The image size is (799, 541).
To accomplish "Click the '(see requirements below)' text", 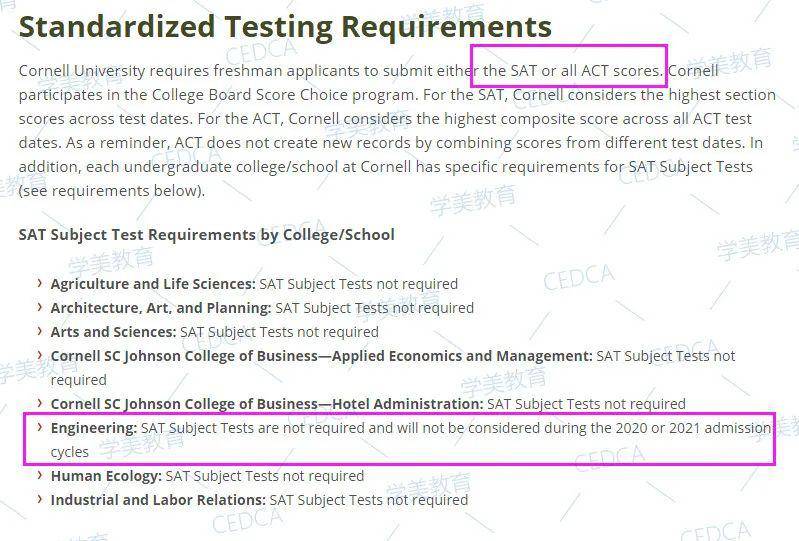I will (112, 191).
